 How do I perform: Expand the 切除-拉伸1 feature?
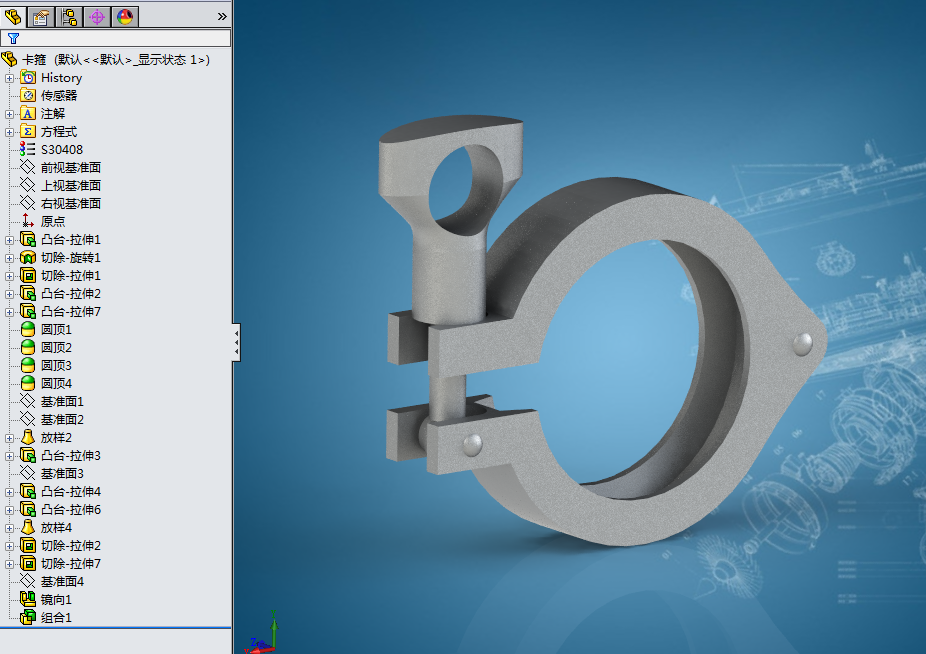click(x=9, y=276)
